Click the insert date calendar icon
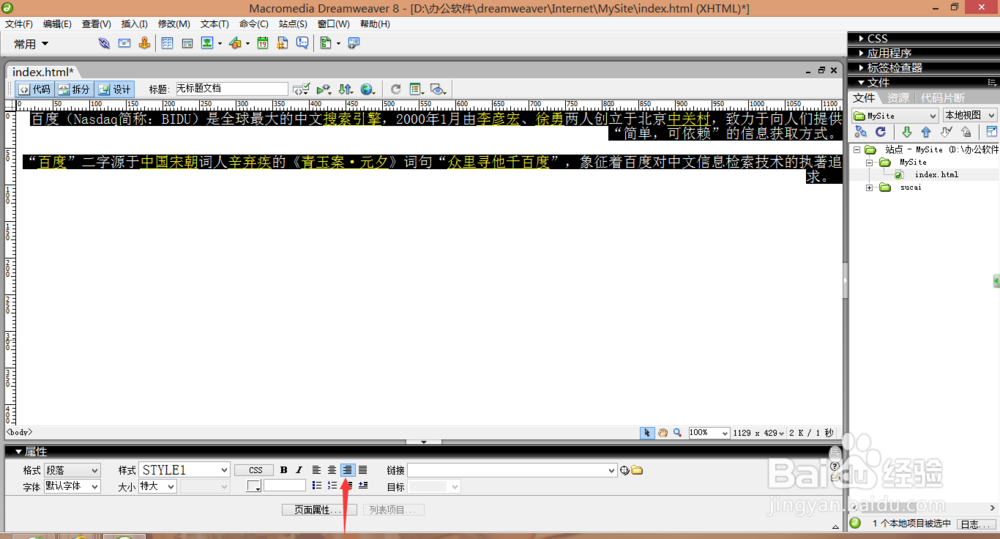The image size is (1000, 539). pyautogui.click(x=263, y=43)
